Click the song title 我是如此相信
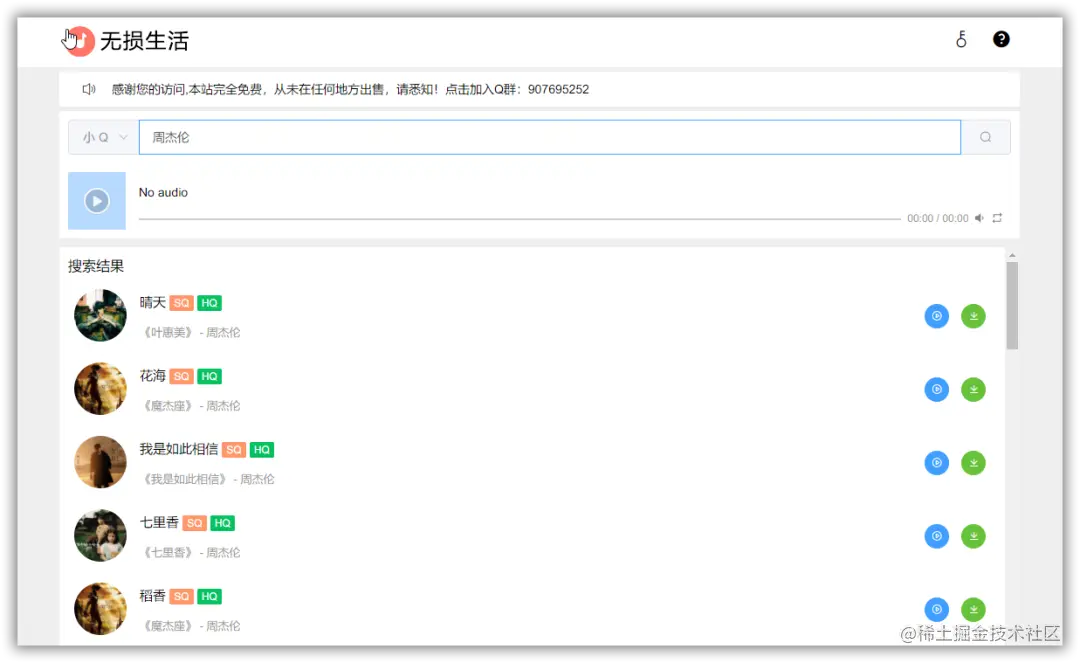Screen dimensions: 1080x663 pyautogui.click(x=178, y=450)
